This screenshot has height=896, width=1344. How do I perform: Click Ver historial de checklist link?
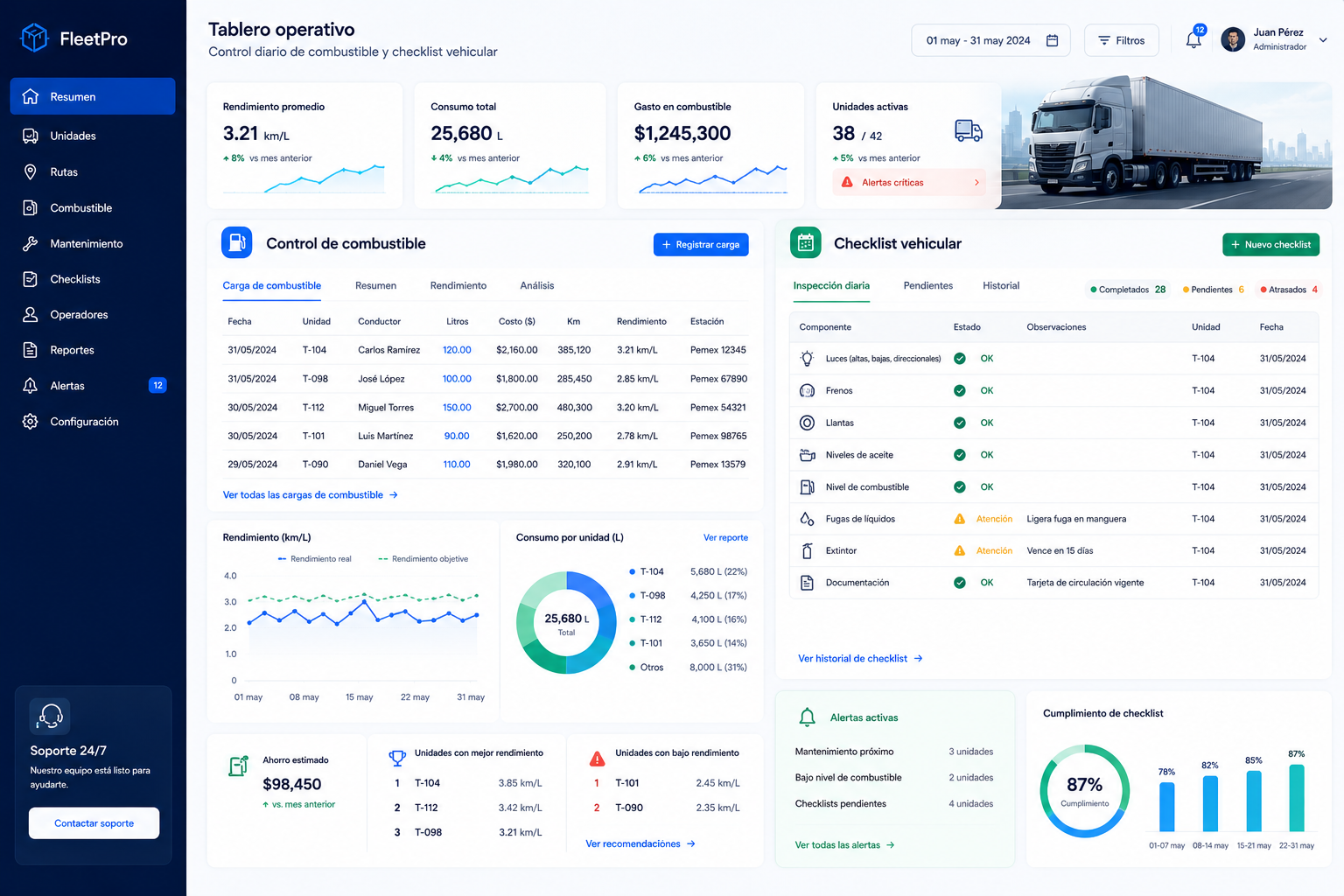[x=861, y=658]
